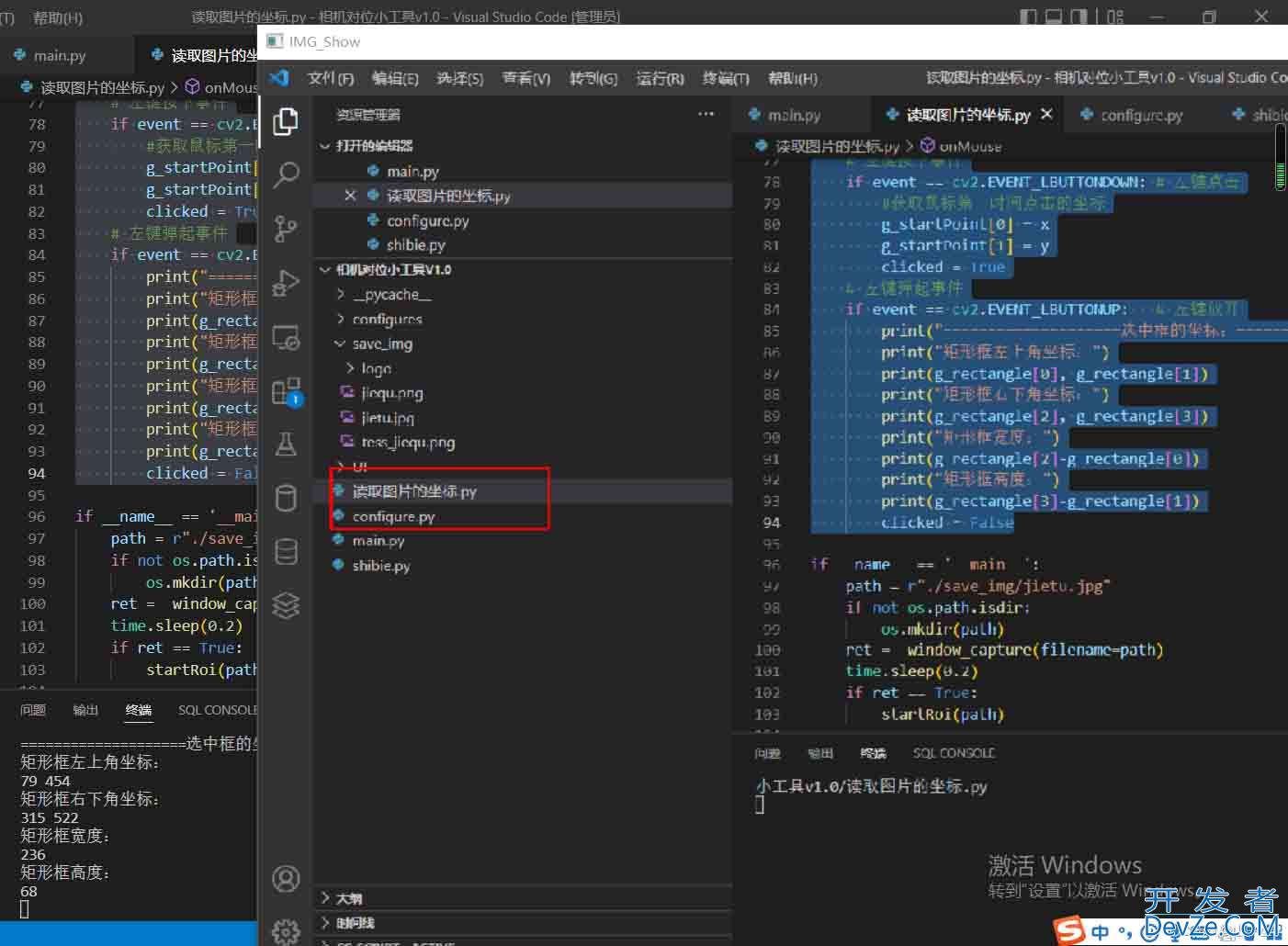Open the 问题 tab in the back VS Code panel
The height and width of the screenshot is (946, 1288).
33,710
